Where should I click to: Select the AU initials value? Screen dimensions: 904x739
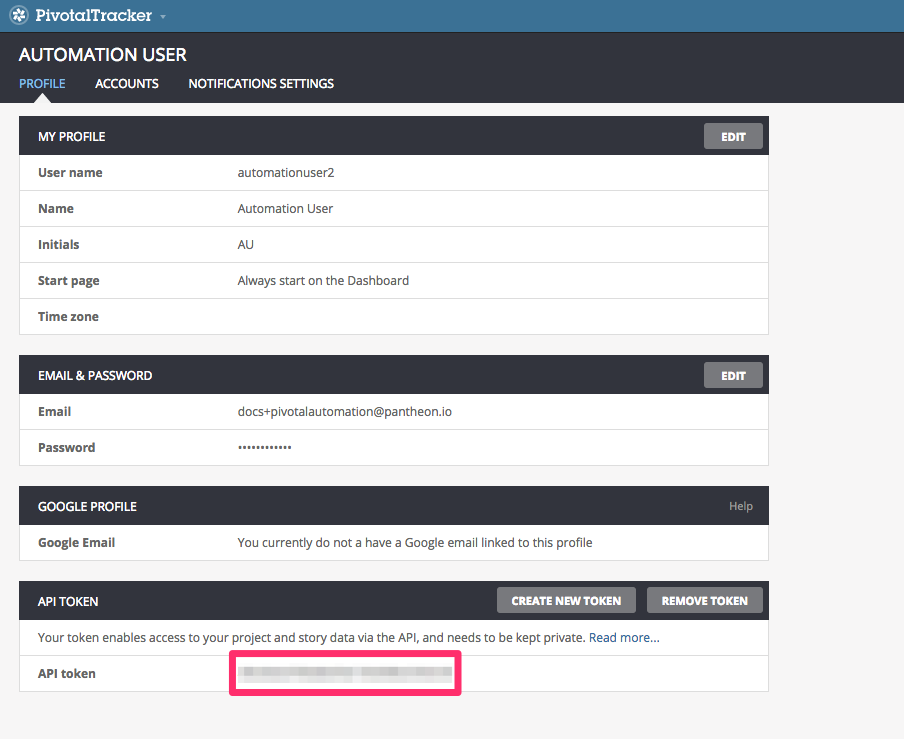[247, 245]
